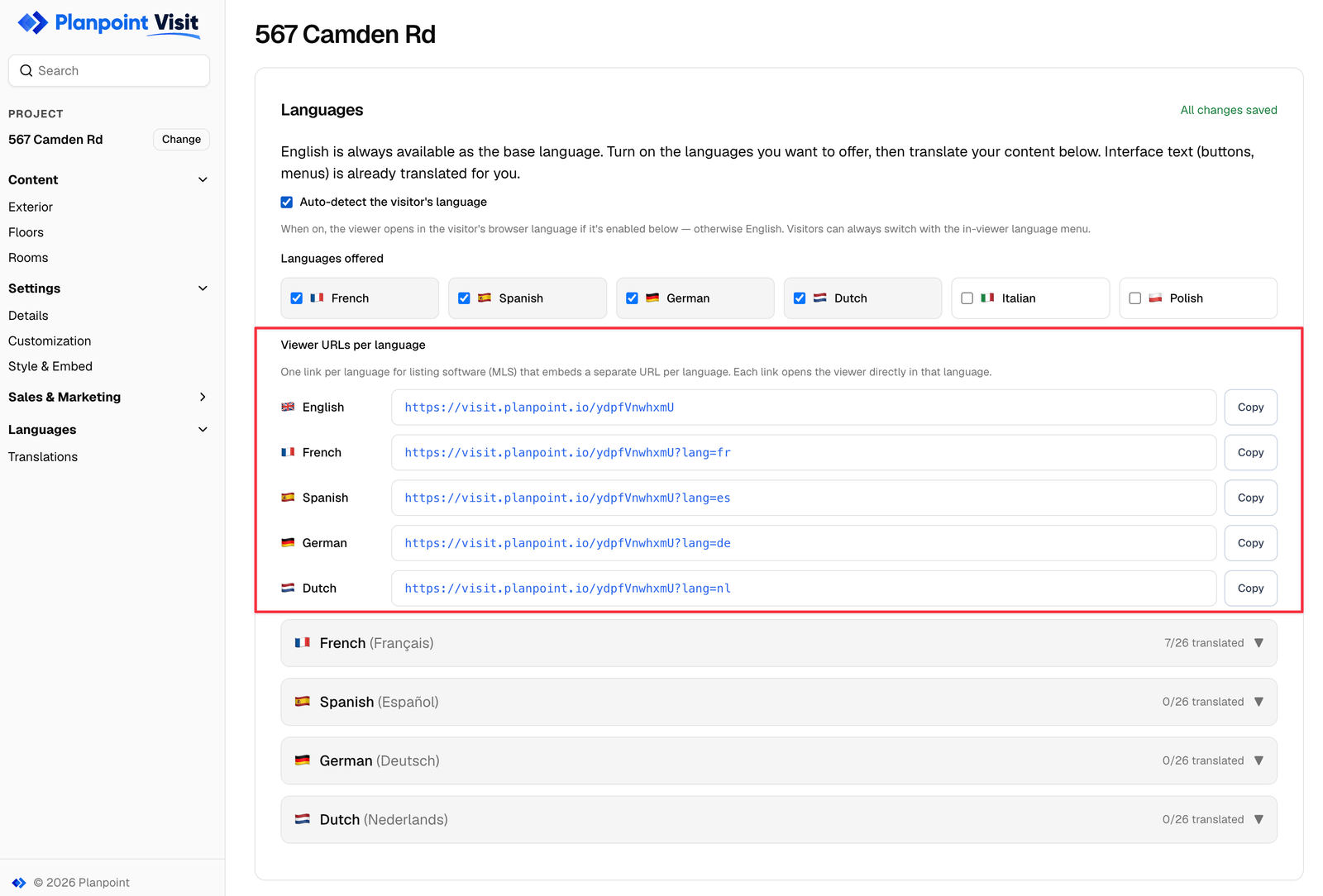Copy the Spanish viewer URL
The height and width of the screenshot is (896, 1323).
click(x=1250, y=498)
